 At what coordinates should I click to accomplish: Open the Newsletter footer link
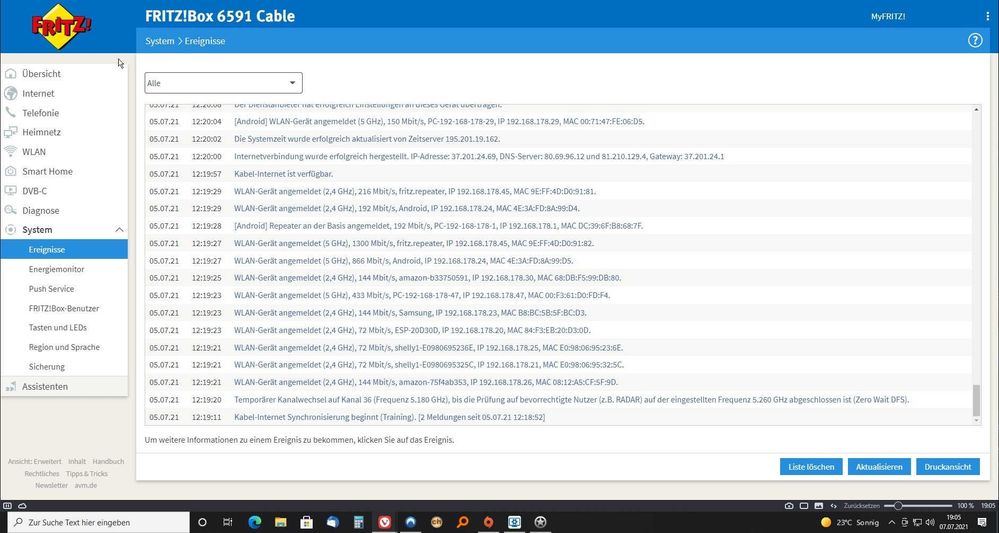coord(52,485)
